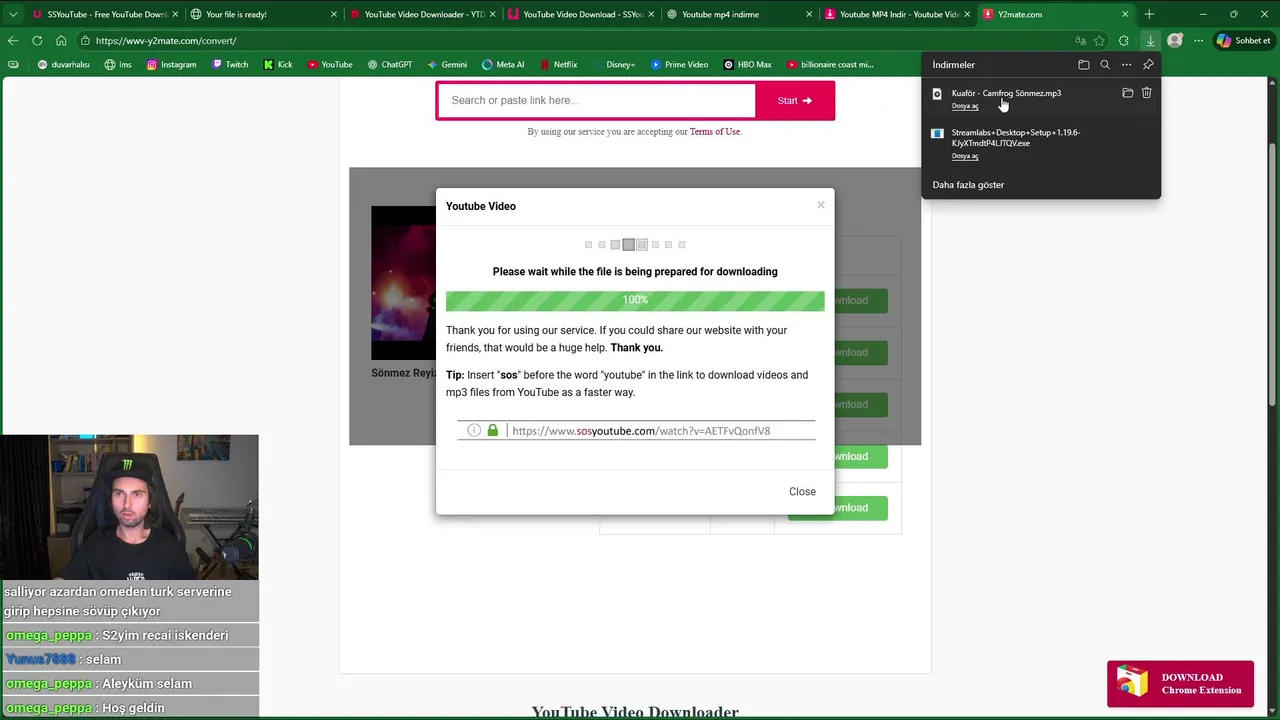This screenshot has height=720, width=1280.
Task: Open a new browser tab
Action: (1149, 14)
